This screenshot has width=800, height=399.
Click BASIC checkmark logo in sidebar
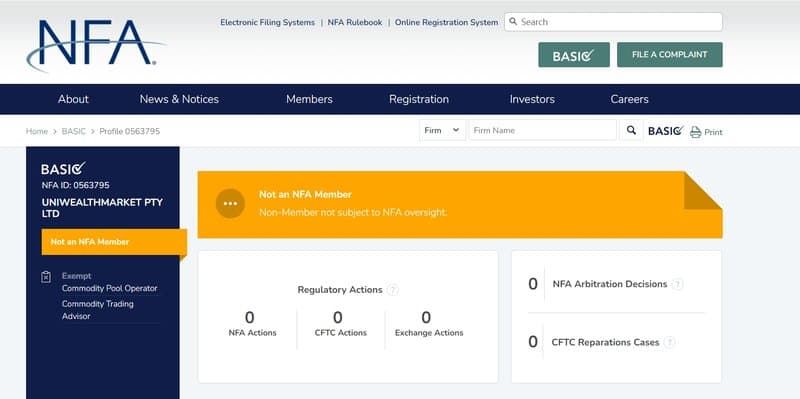[x=63, y=168]
